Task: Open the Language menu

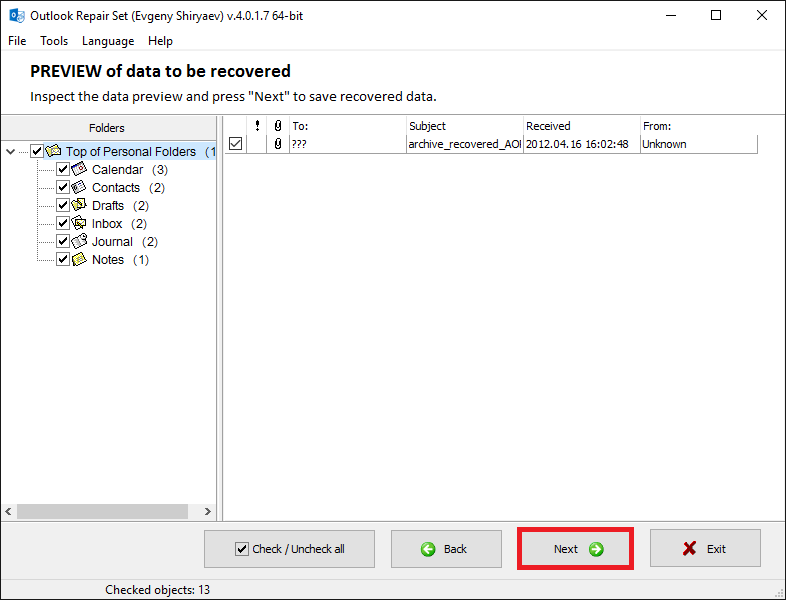Action: pos(108,41)
